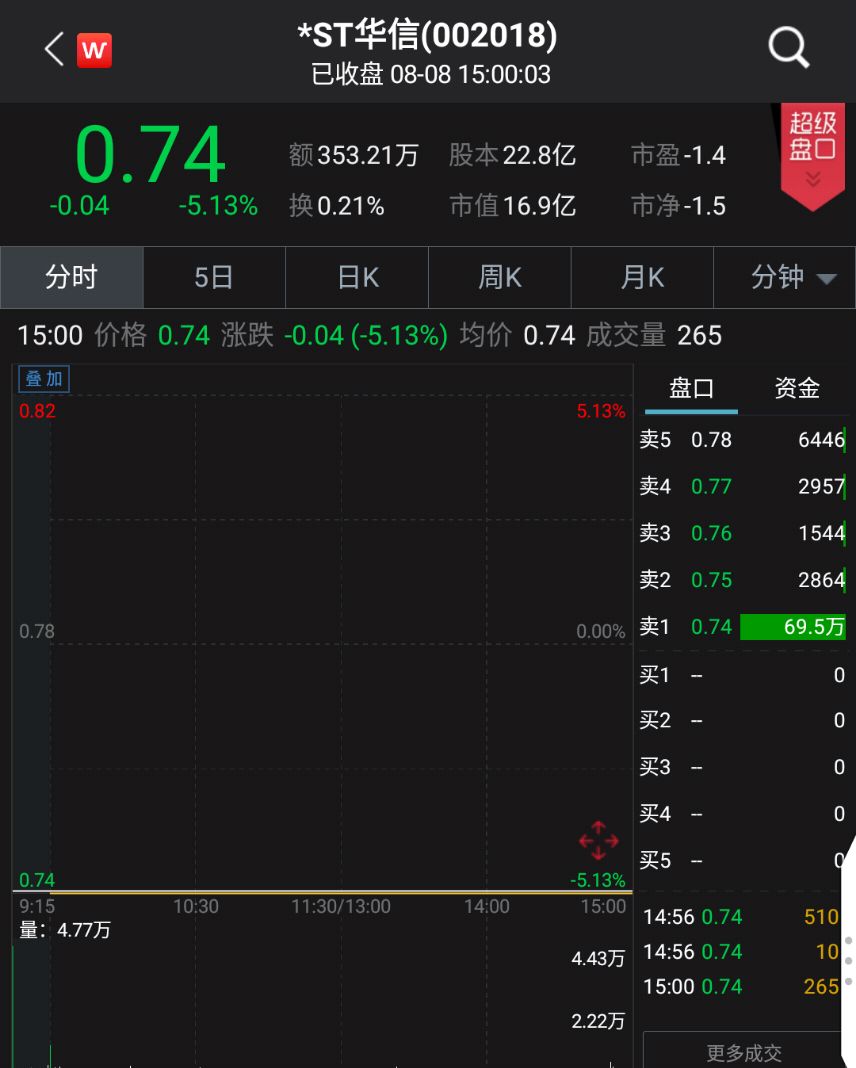The height and width of the screenshot is (1068, 856).
Task: Select the 15:00 trade with volume 265
Action: click(x=741, y=986)
